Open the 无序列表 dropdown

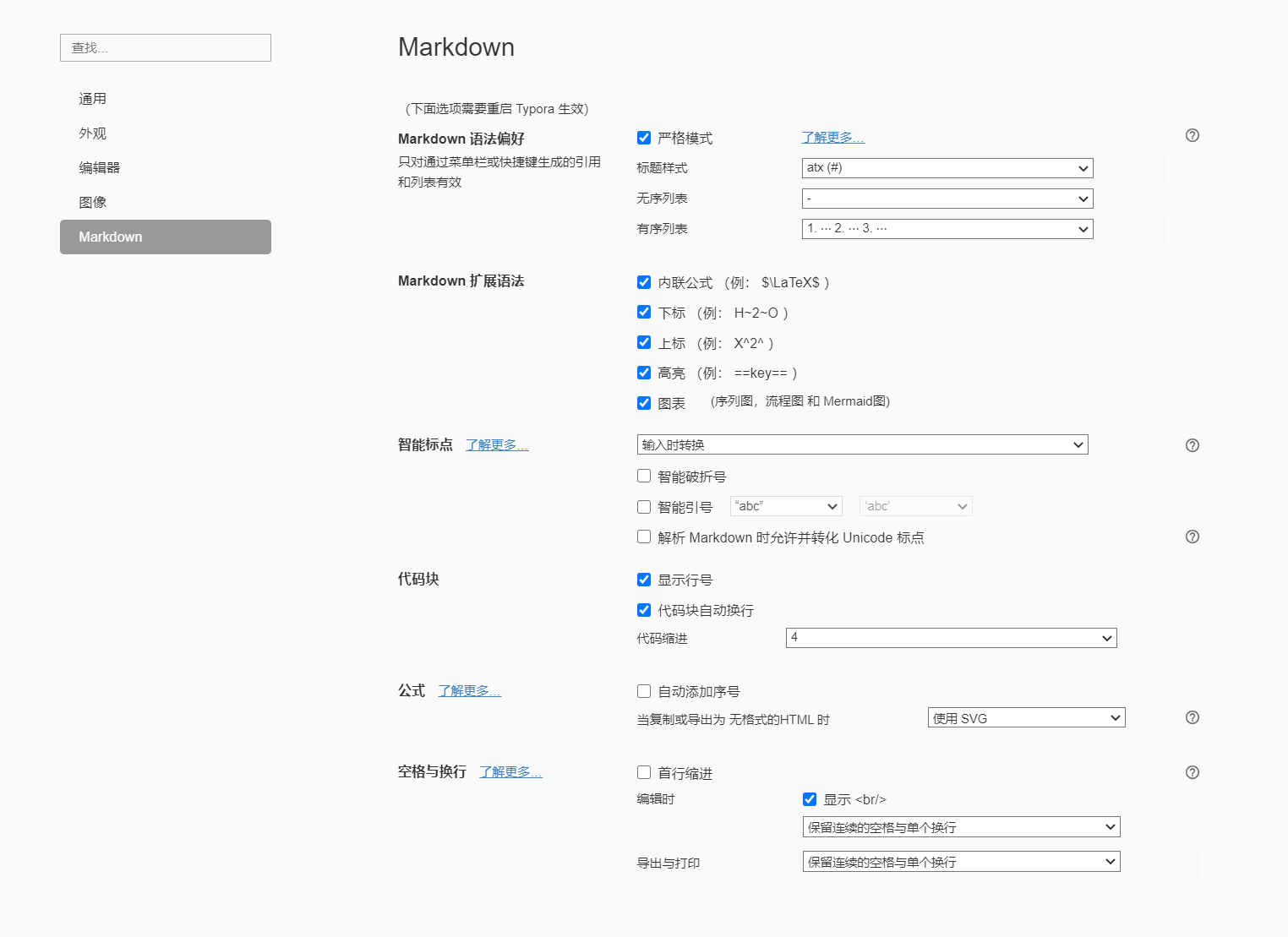[x=947, y=199]
